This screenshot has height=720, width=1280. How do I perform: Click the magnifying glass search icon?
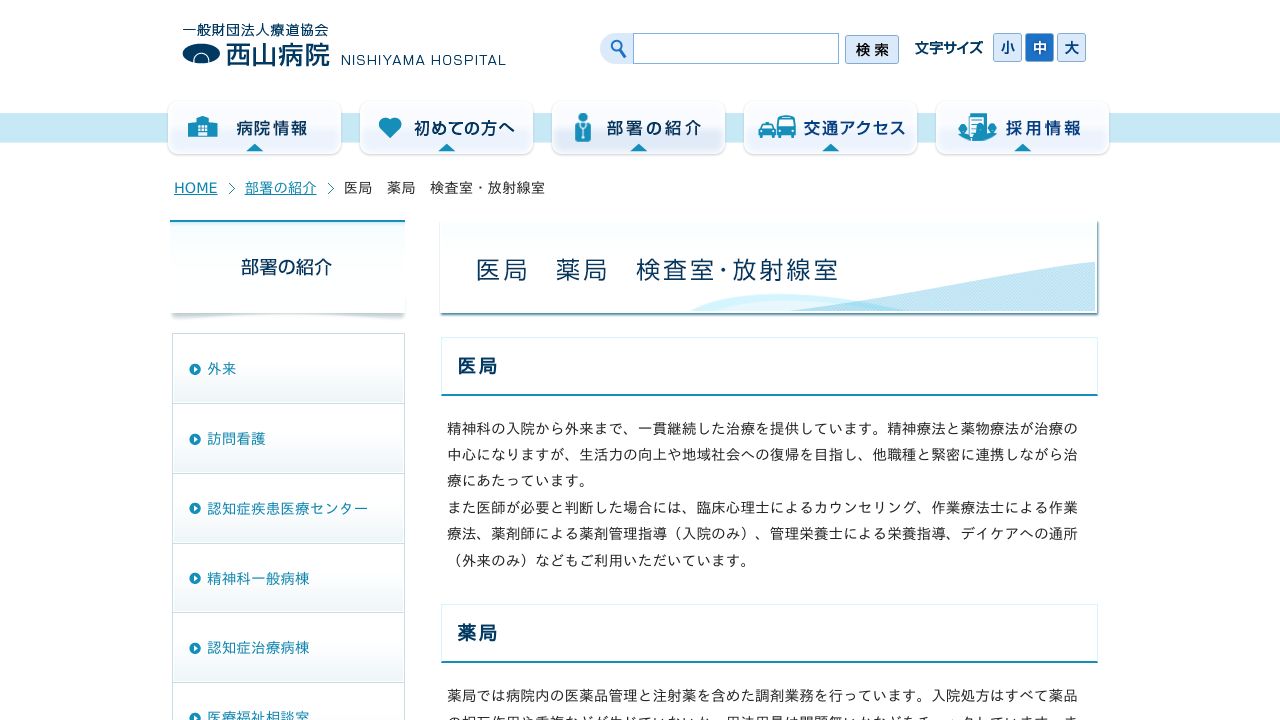click(x=616, y=48)
